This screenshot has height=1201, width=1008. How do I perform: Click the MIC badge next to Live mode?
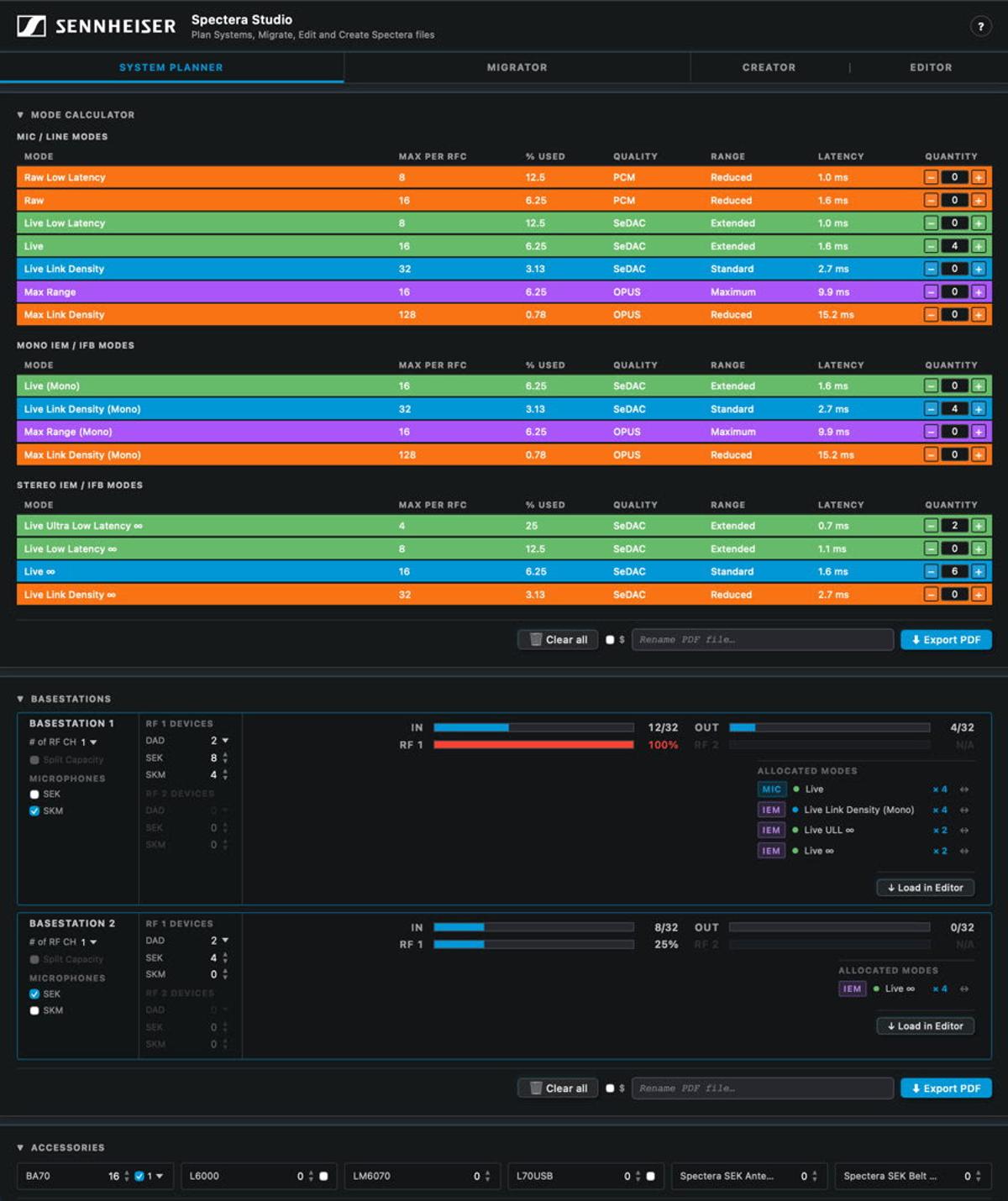(x=770, y=789)
